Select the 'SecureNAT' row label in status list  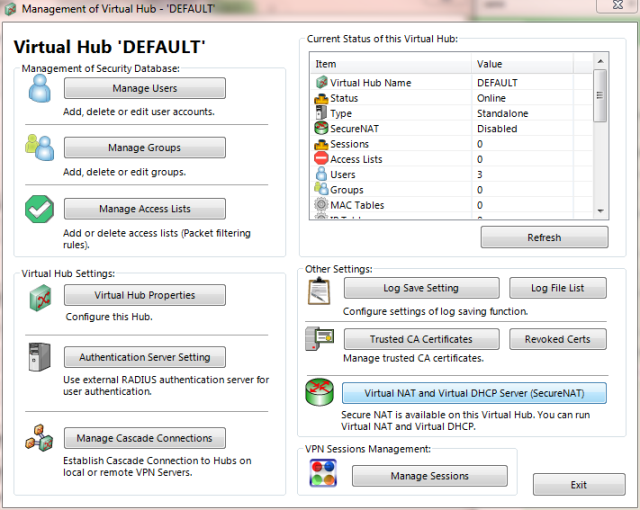[x=355, y=129]
